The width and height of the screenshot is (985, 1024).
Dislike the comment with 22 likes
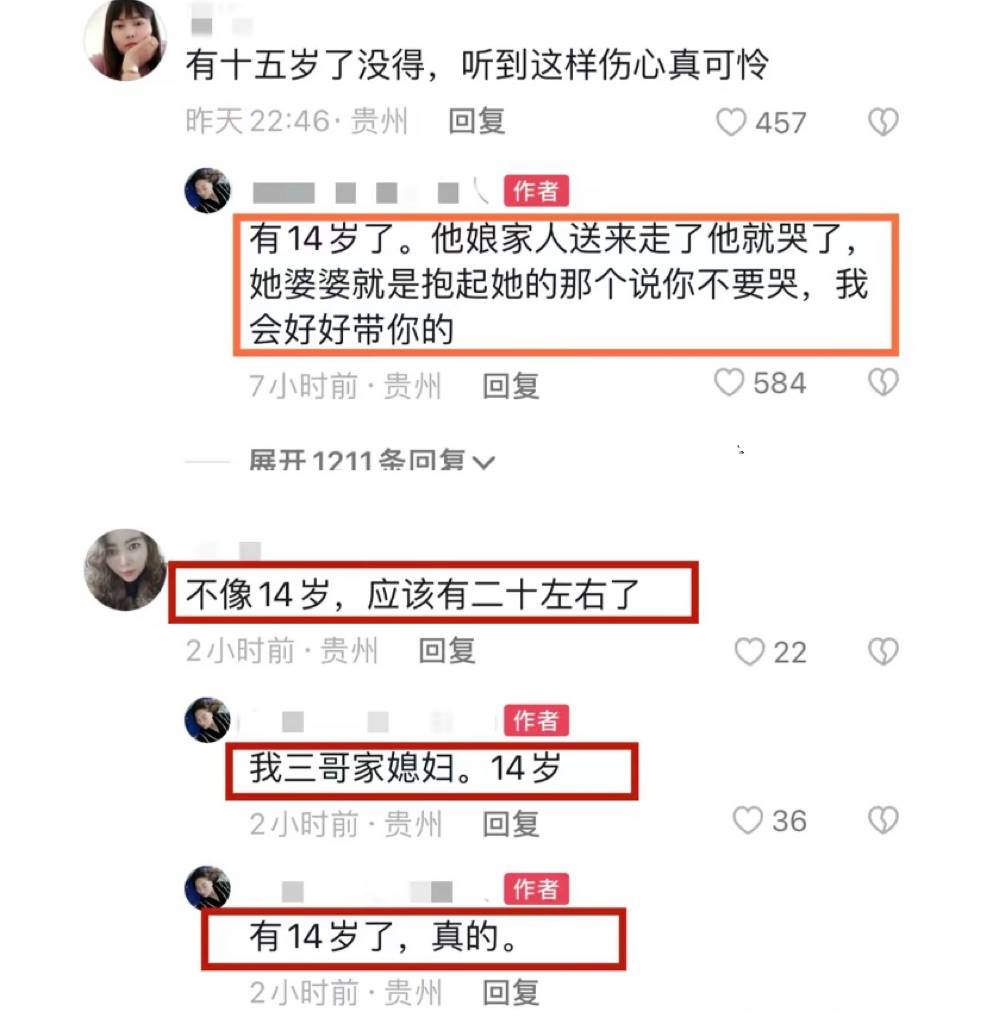coord(883,651)
